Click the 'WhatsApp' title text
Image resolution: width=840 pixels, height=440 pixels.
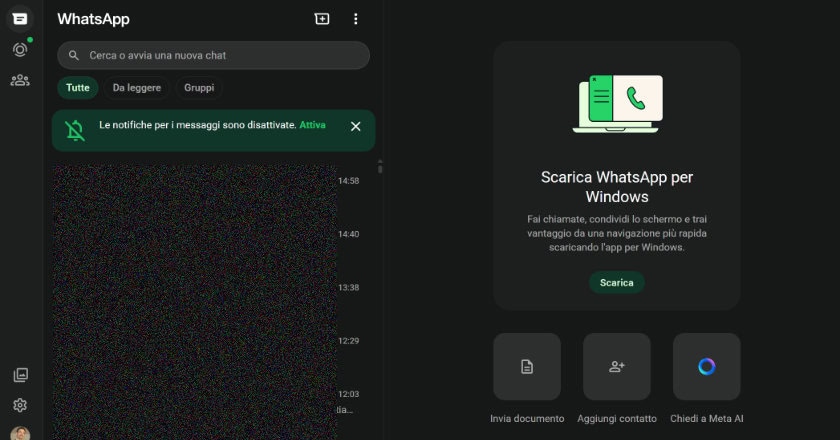(94, 19)
